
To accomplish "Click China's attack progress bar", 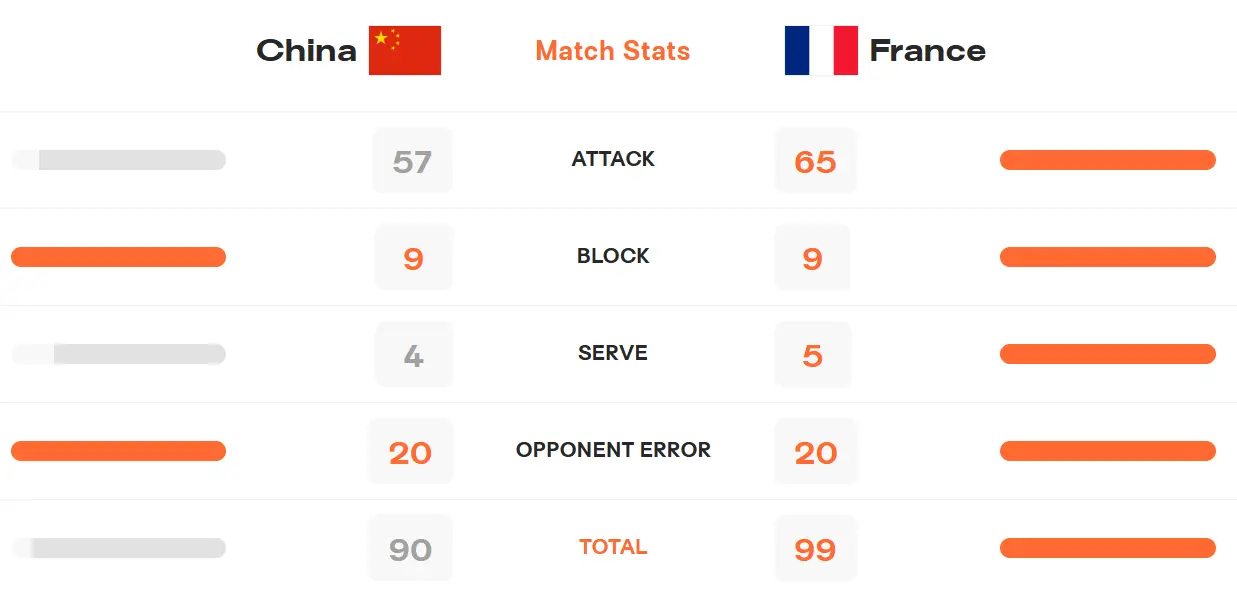I will [118, 160].
